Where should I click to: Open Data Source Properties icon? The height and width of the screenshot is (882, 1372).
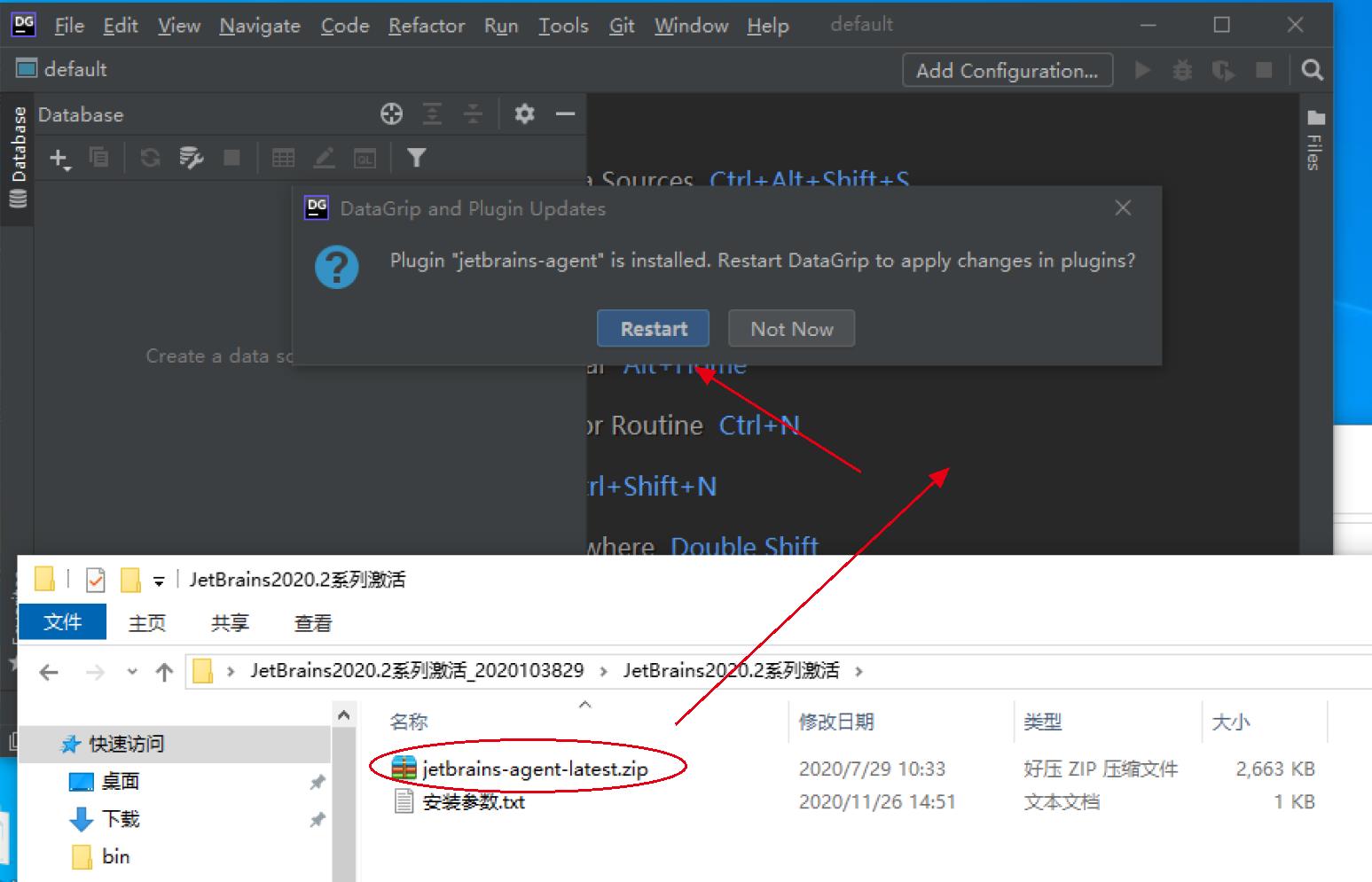[x=191, y=158]
